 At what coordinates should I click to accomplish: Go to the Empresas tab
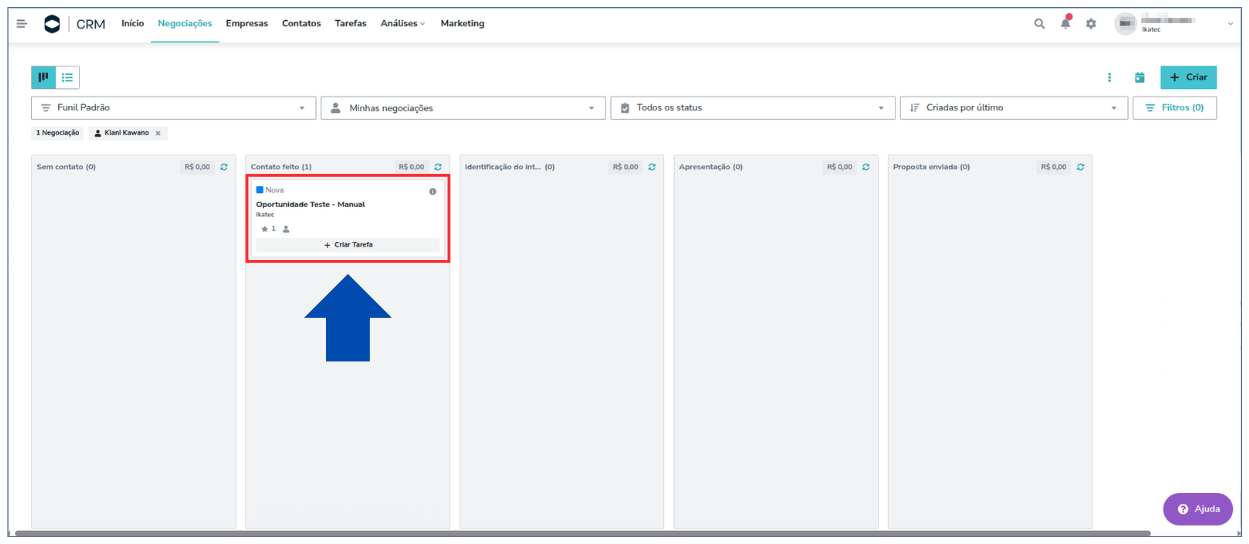click(x=246, y=24)
